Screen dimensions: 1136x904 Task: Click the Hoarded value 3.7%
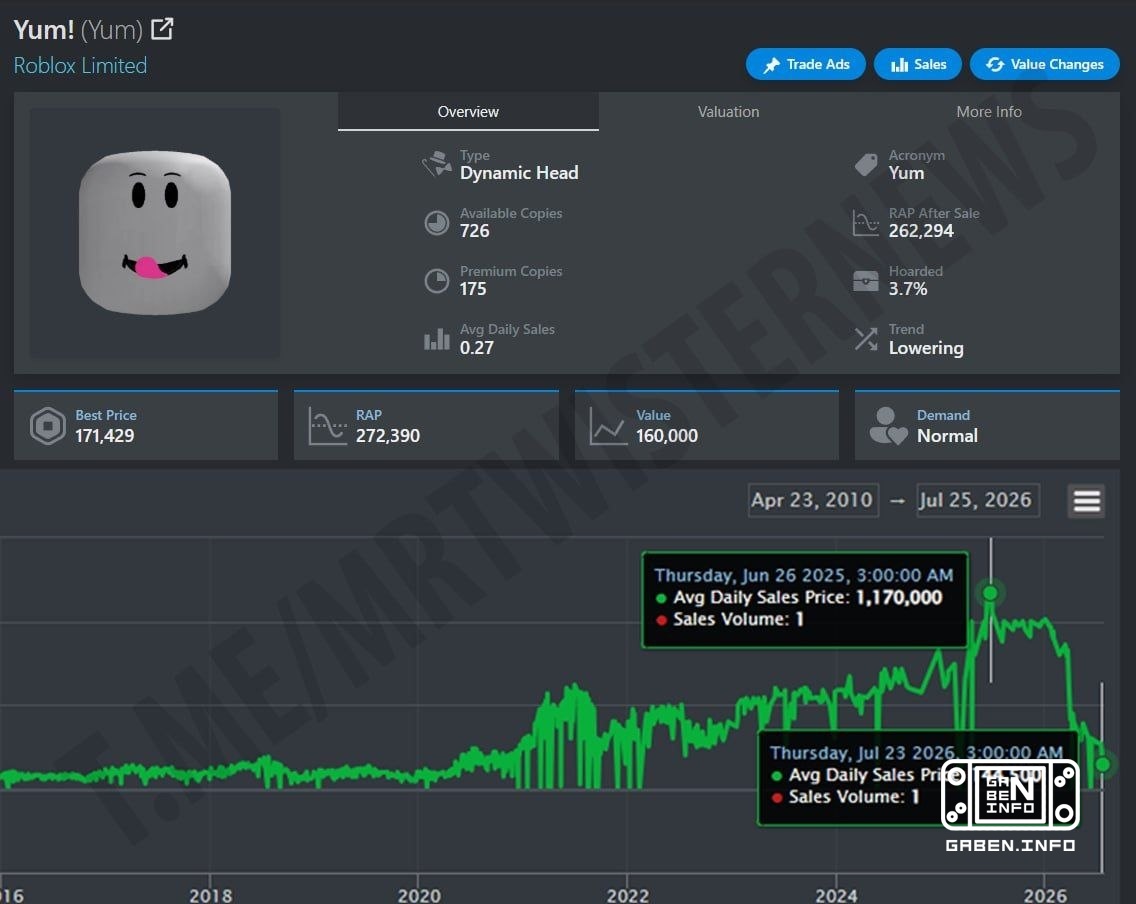tap(908, 289)
